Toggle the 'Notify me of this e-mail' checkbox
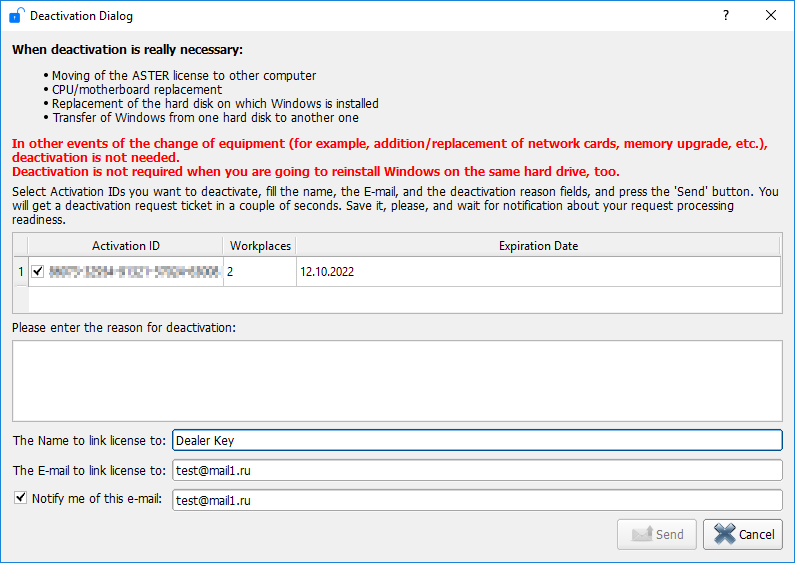The image size is (795, 563). click(21, 498)
